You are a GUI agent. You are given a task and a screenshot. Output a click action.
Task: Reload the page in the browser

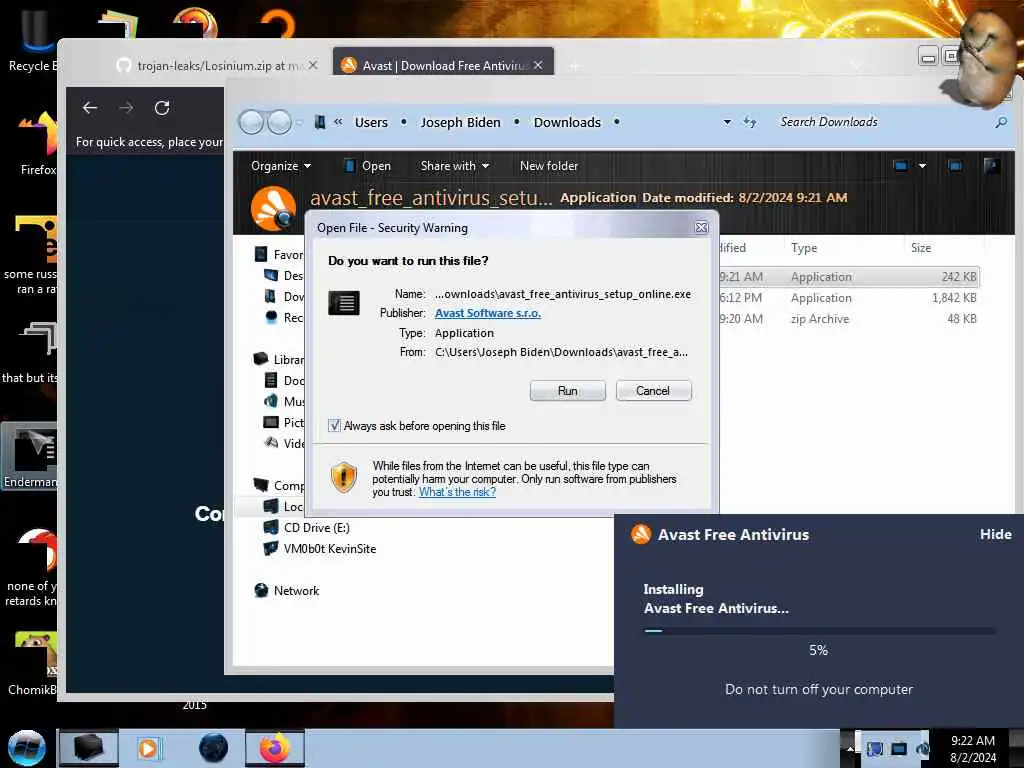[x=162, y=108]
